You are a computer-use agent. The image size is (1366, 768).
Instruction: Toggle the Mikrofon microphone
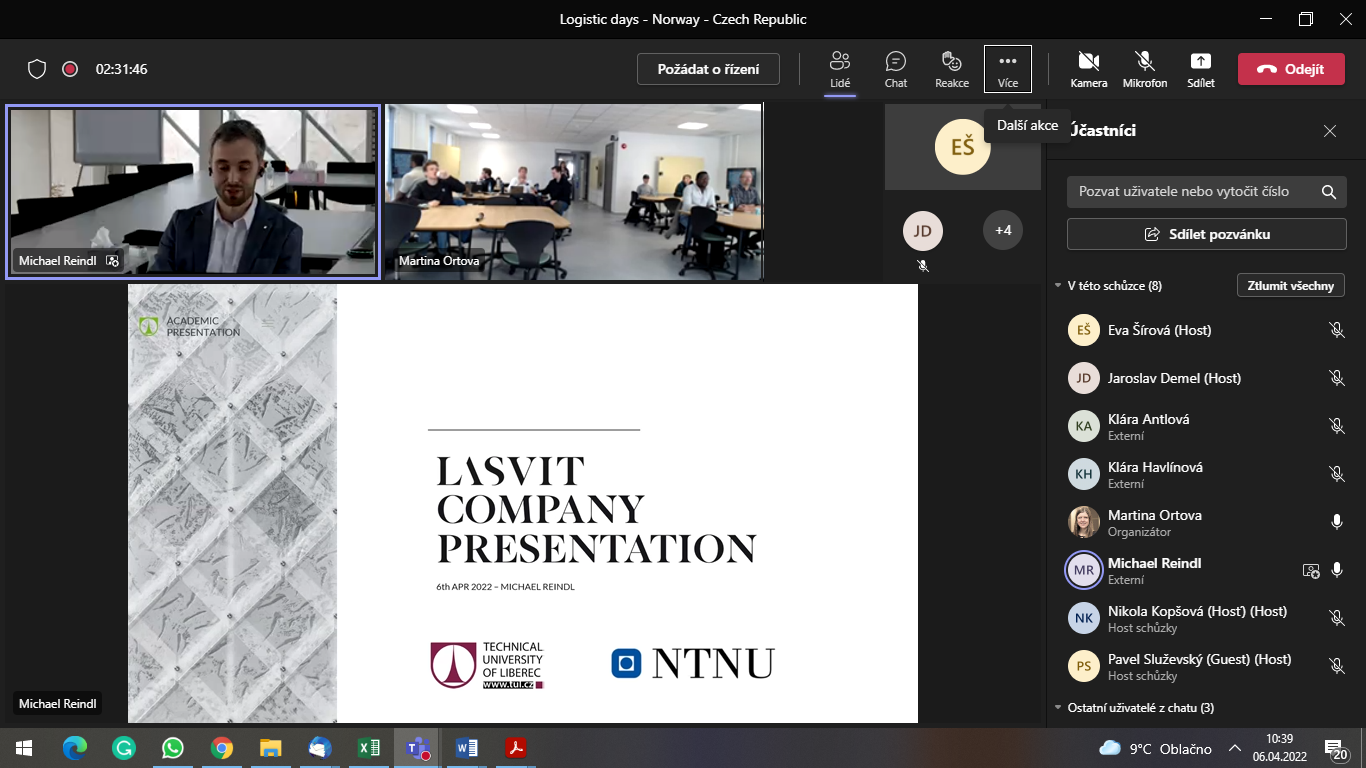(x=1145, y=69)
